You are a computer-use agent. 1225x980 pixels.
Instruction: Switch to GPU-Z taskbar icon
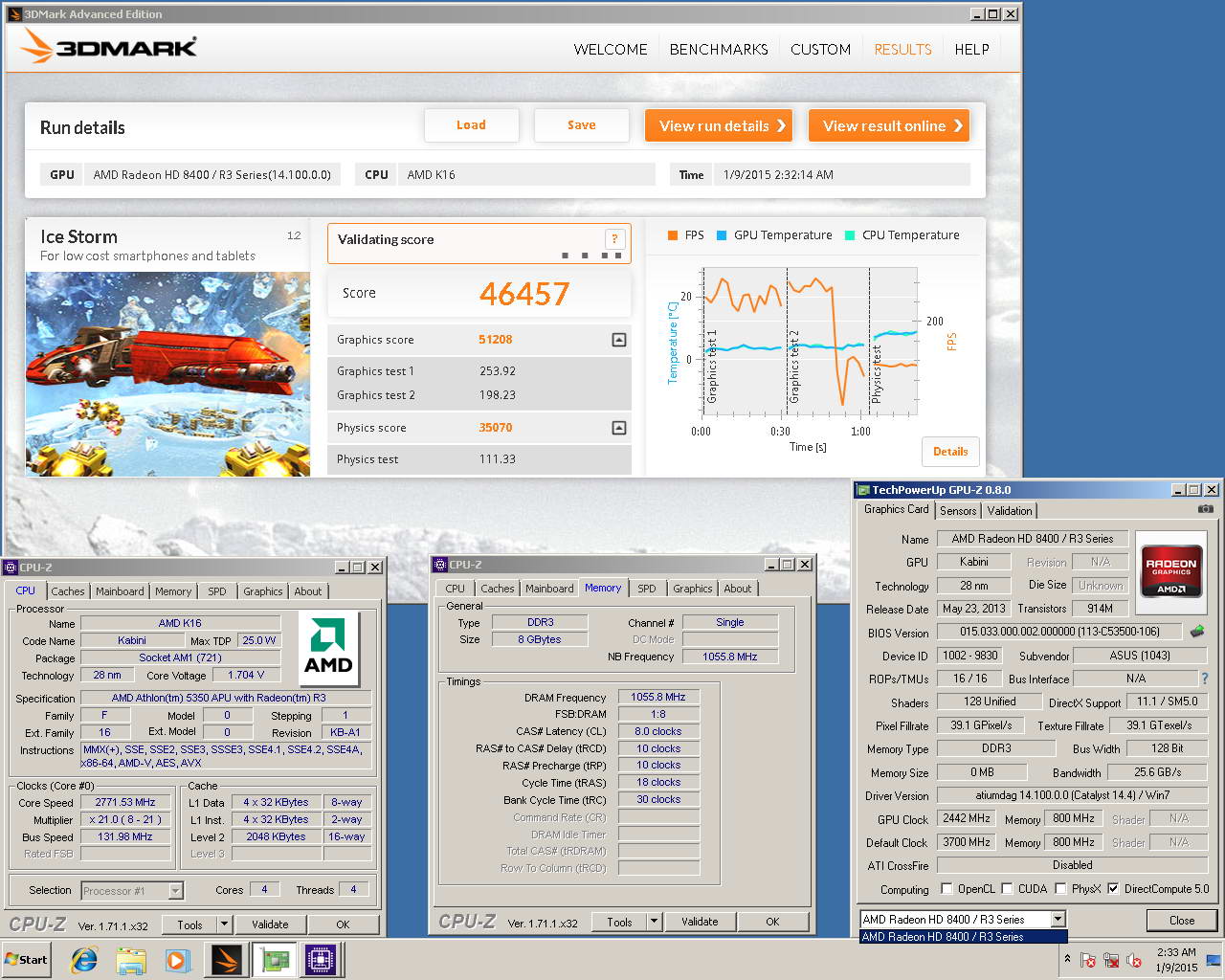[274, 960]
